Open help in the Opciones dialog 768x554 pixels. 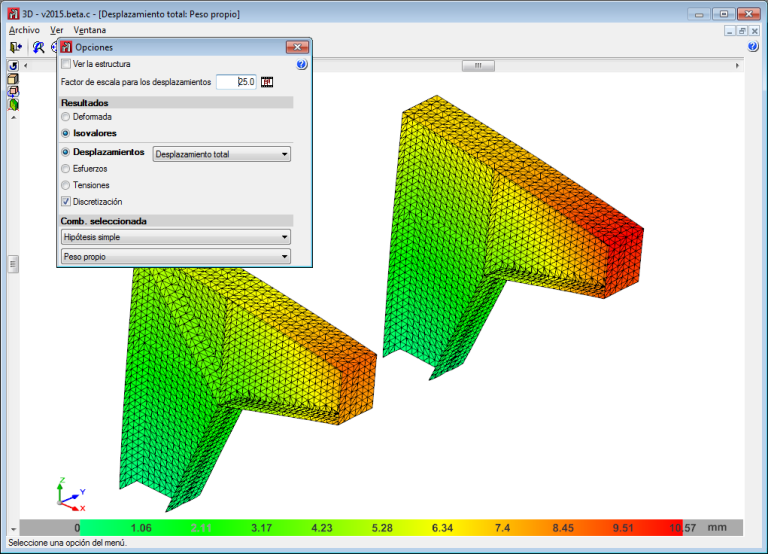pyautogui.click(x=302, y=64)
